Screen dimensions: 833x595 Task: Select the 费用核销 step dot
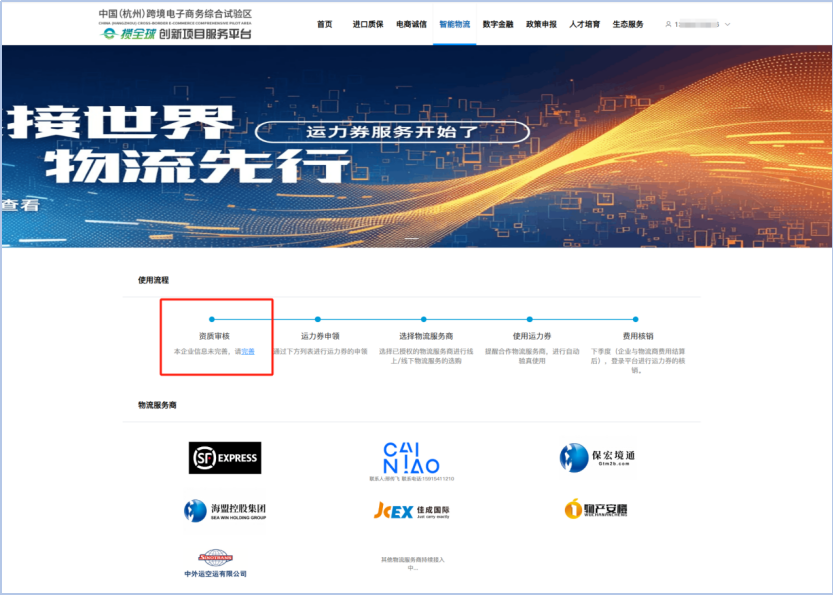(634, 319)
